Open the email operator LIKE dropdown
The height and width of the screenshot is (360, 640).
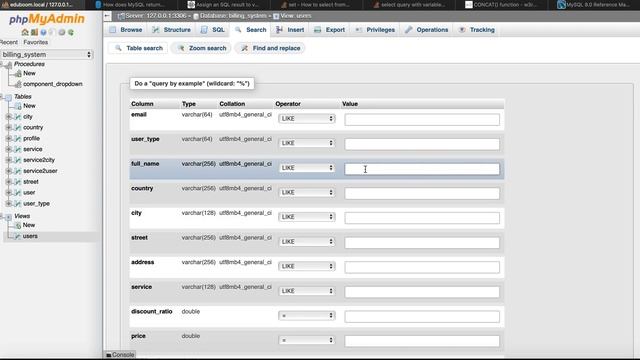[x=307, y=118]
